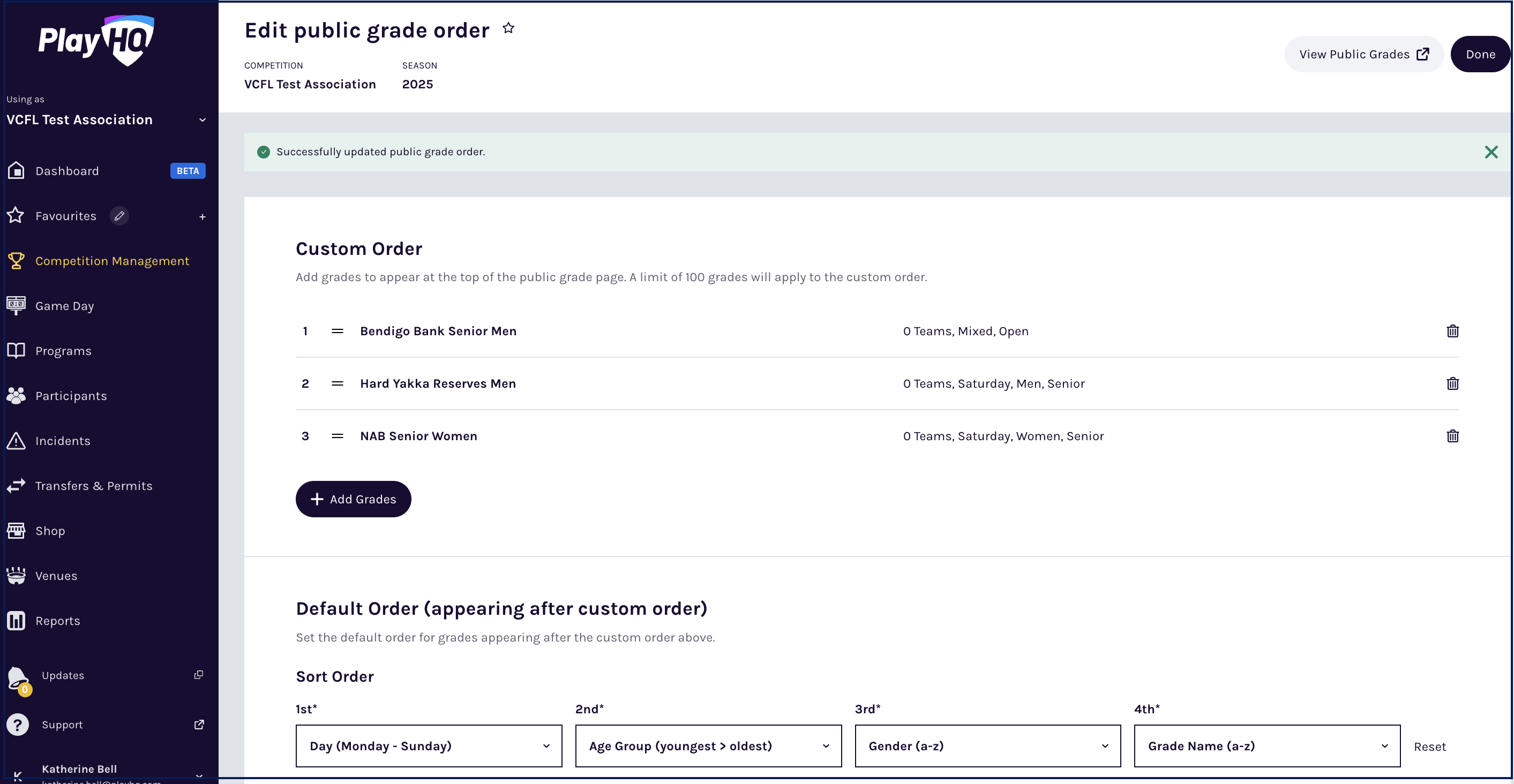Click trash icon for Hard Yakka Reserves Men
The image size is (1514, 784).
pos(1452,383)
